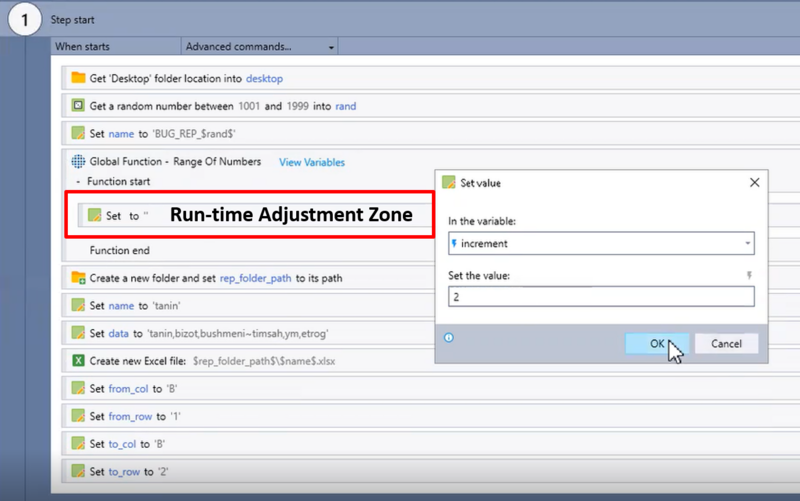Image resolution: width=800 pixels, height=501 pixels.
Task: Click the icon of Set to_col command
Action: point(78,443)
